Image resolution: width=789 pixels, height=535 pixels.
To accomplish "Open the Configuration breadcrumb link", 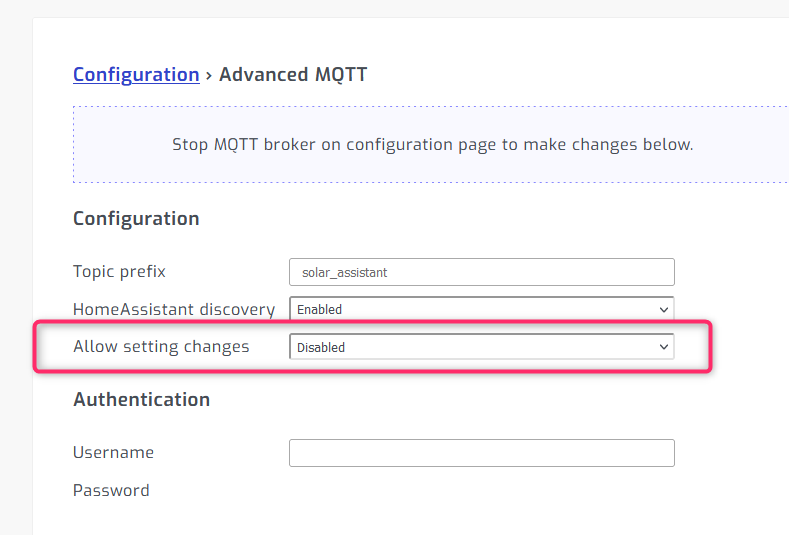I will coord(136,74).
